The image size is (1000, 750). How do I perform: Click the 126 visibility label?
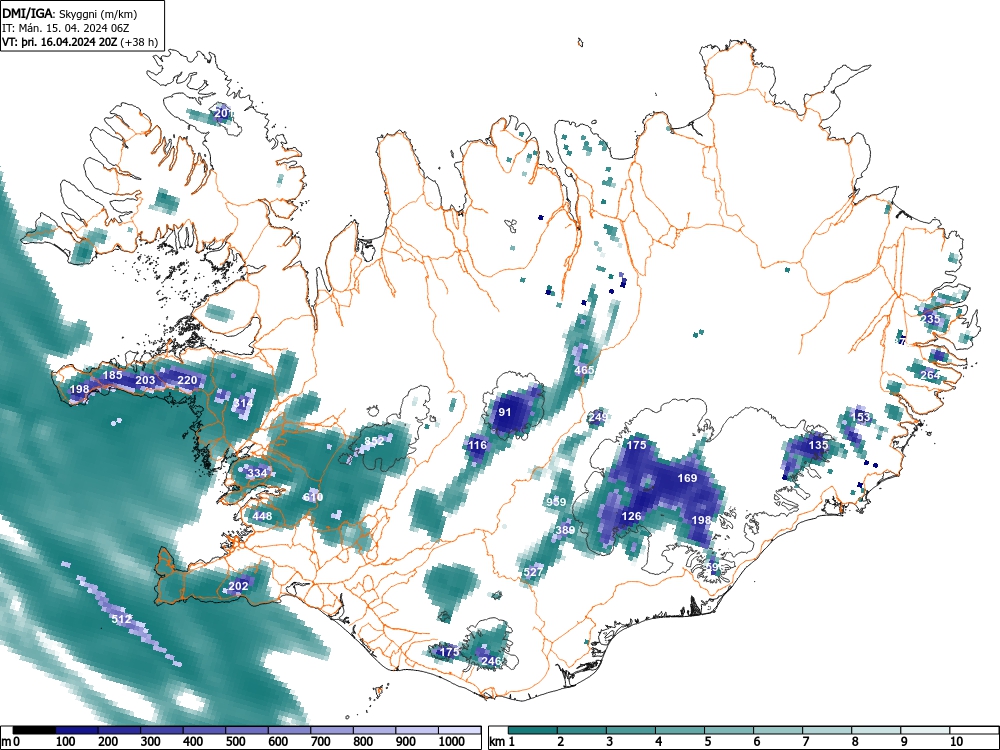click(631, 516)
